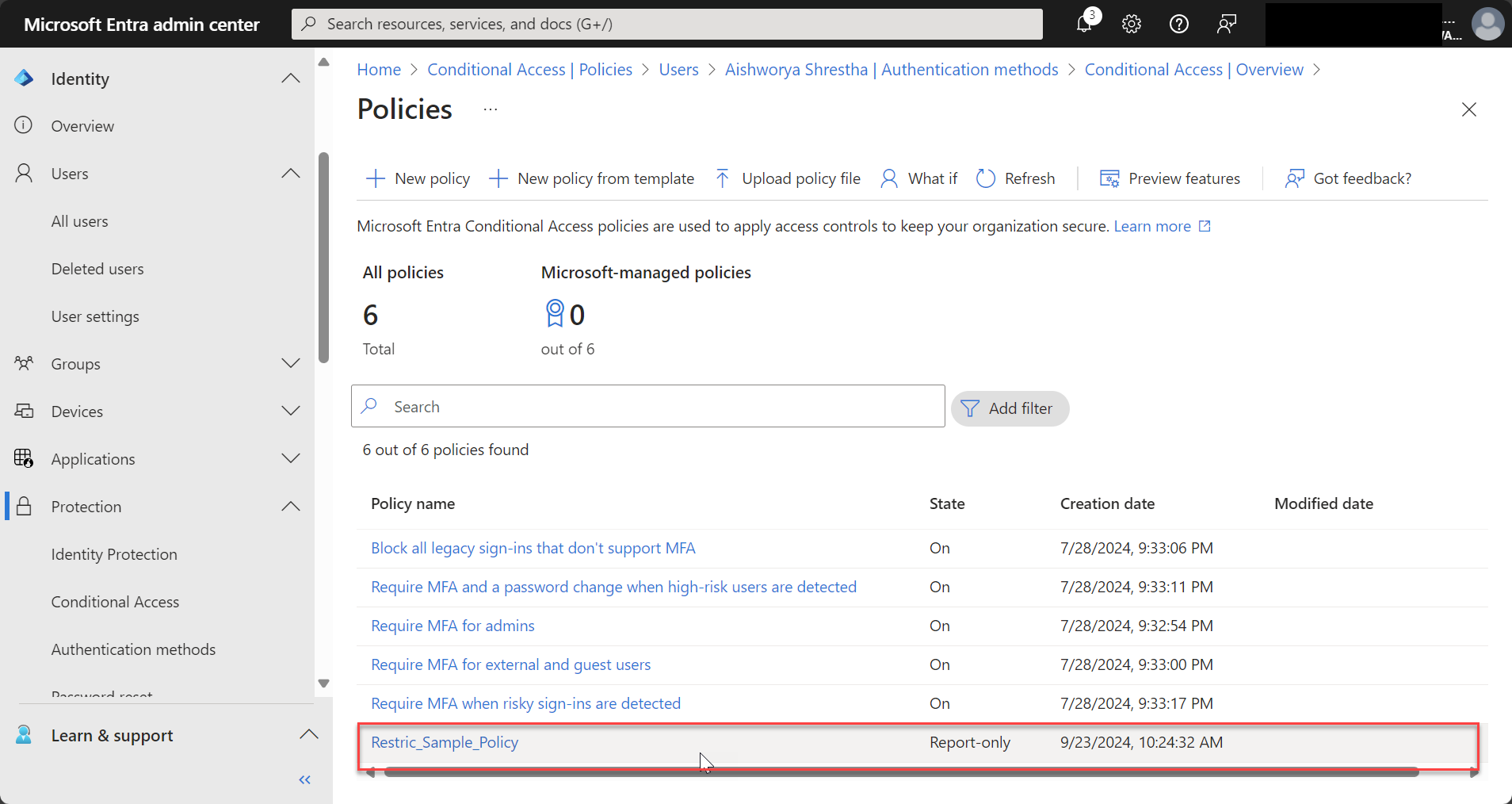Click the Groups icon in sidebar
The image size is (1512, 804).
(24, 363)
